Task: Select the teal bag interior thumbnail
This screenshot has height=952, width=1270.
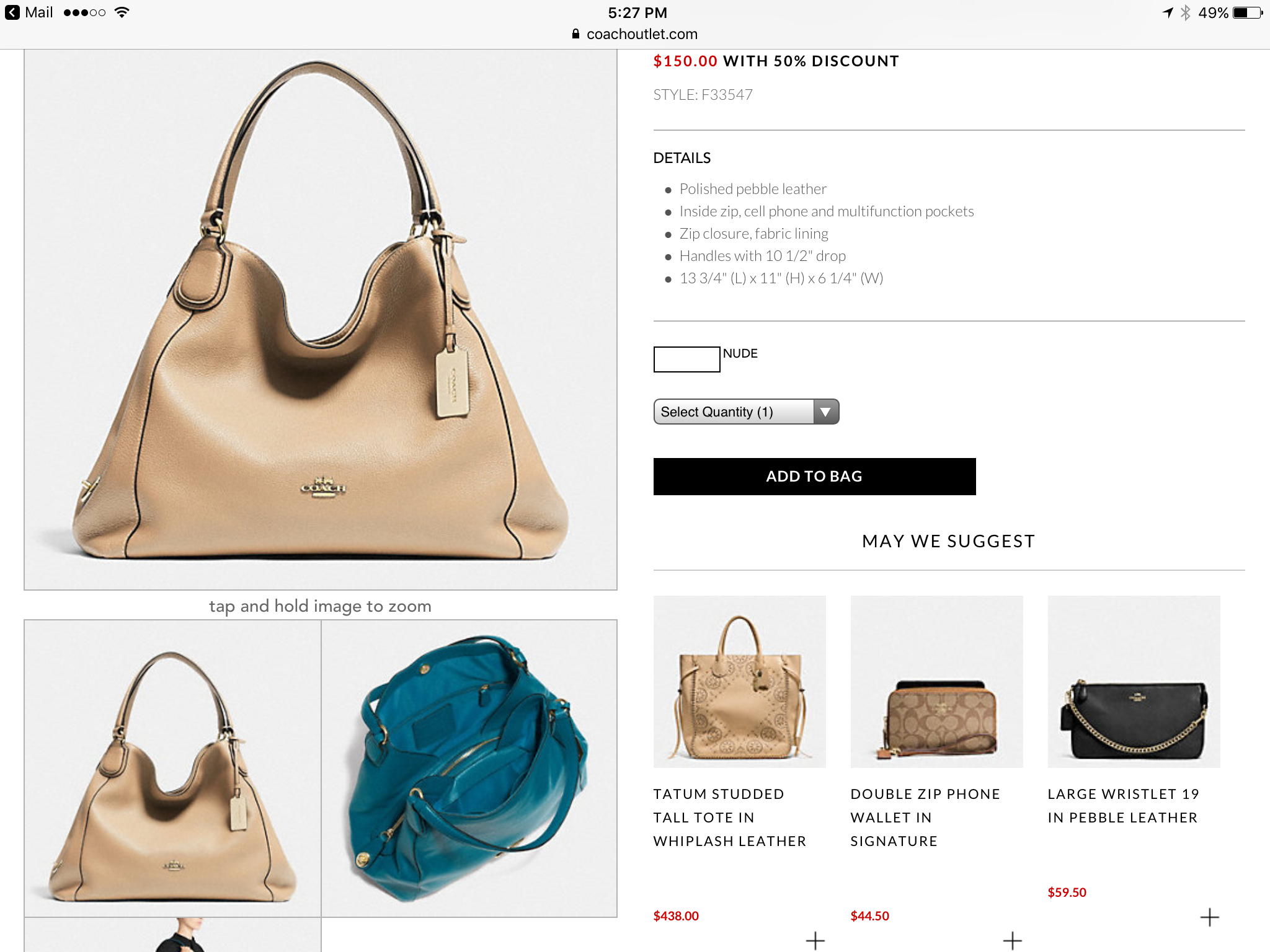Action: [x=469, y=769]
